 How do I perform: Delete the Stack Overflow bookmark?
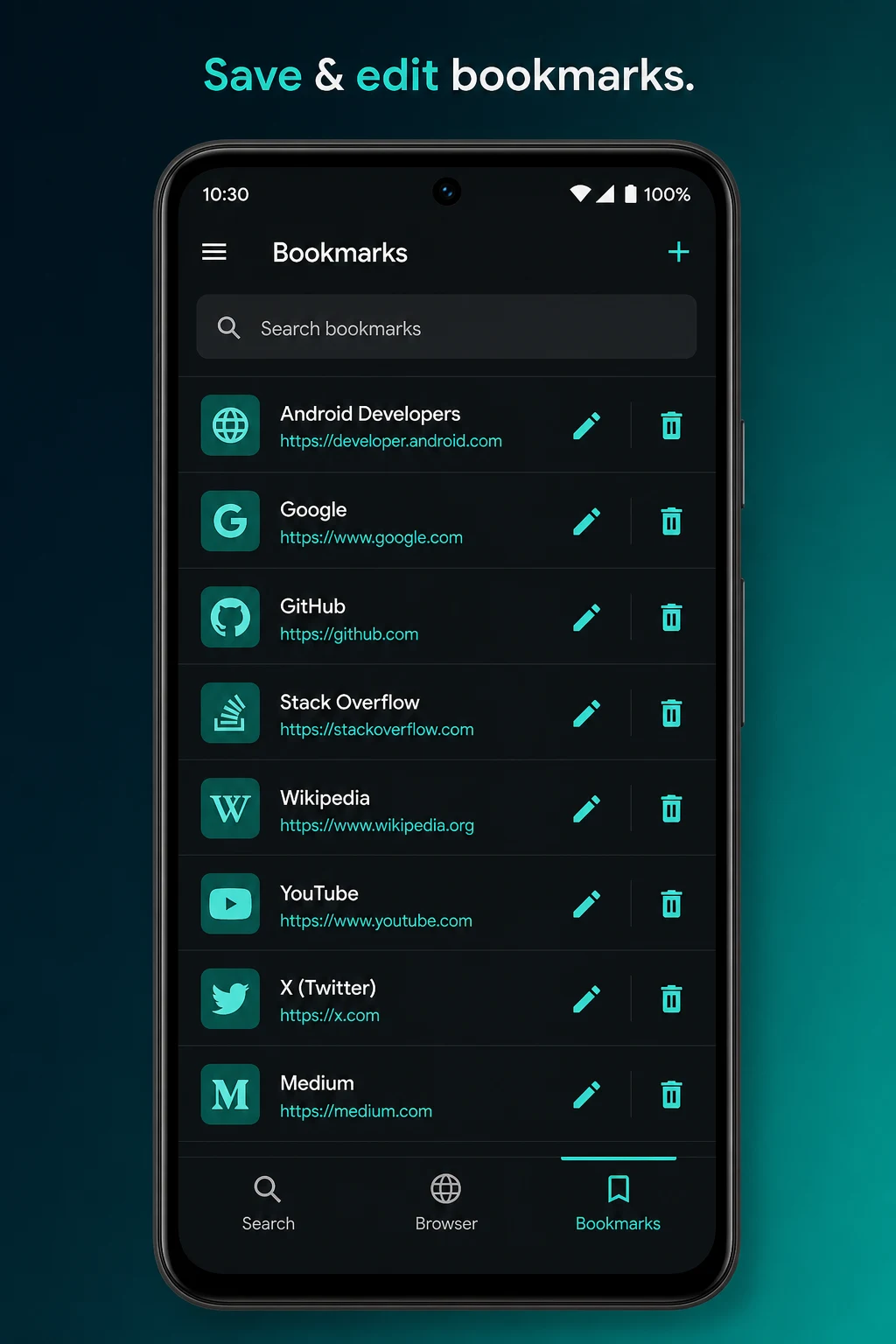(671, 713)
